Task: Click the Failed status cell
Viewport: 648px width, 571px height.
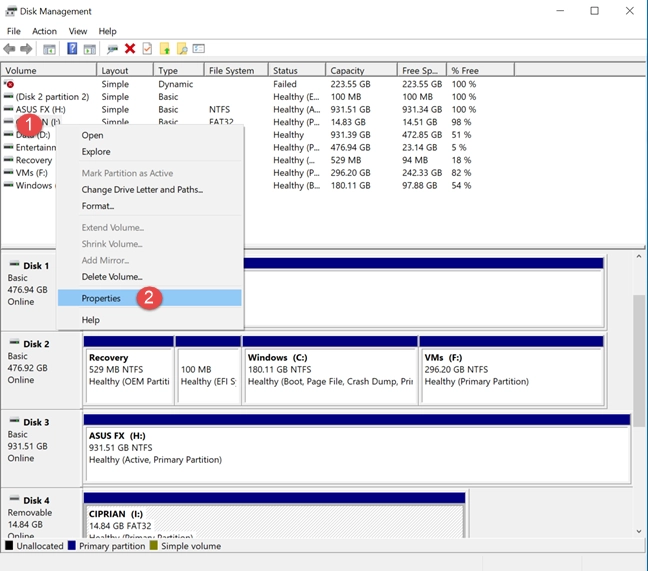Action: [285, 84]
